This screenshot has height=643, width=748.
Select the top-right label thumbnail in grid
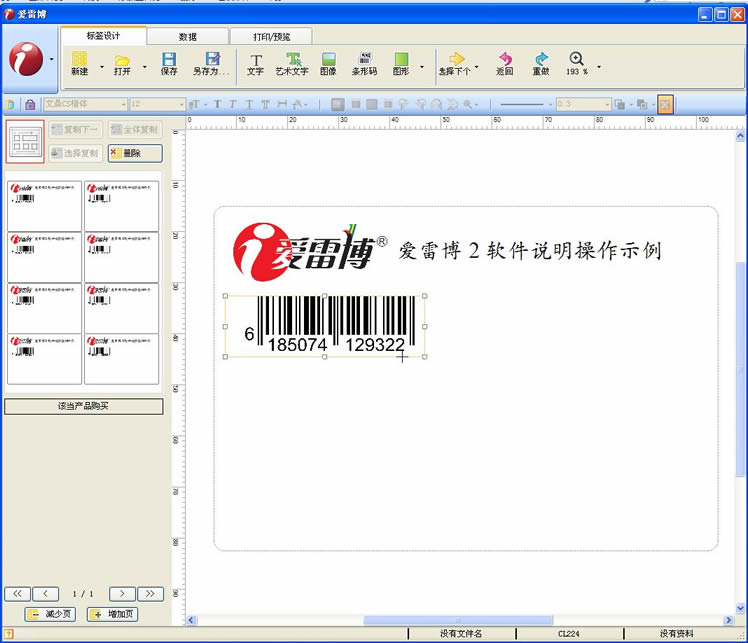pyautogui.click(x=122, y=206)
